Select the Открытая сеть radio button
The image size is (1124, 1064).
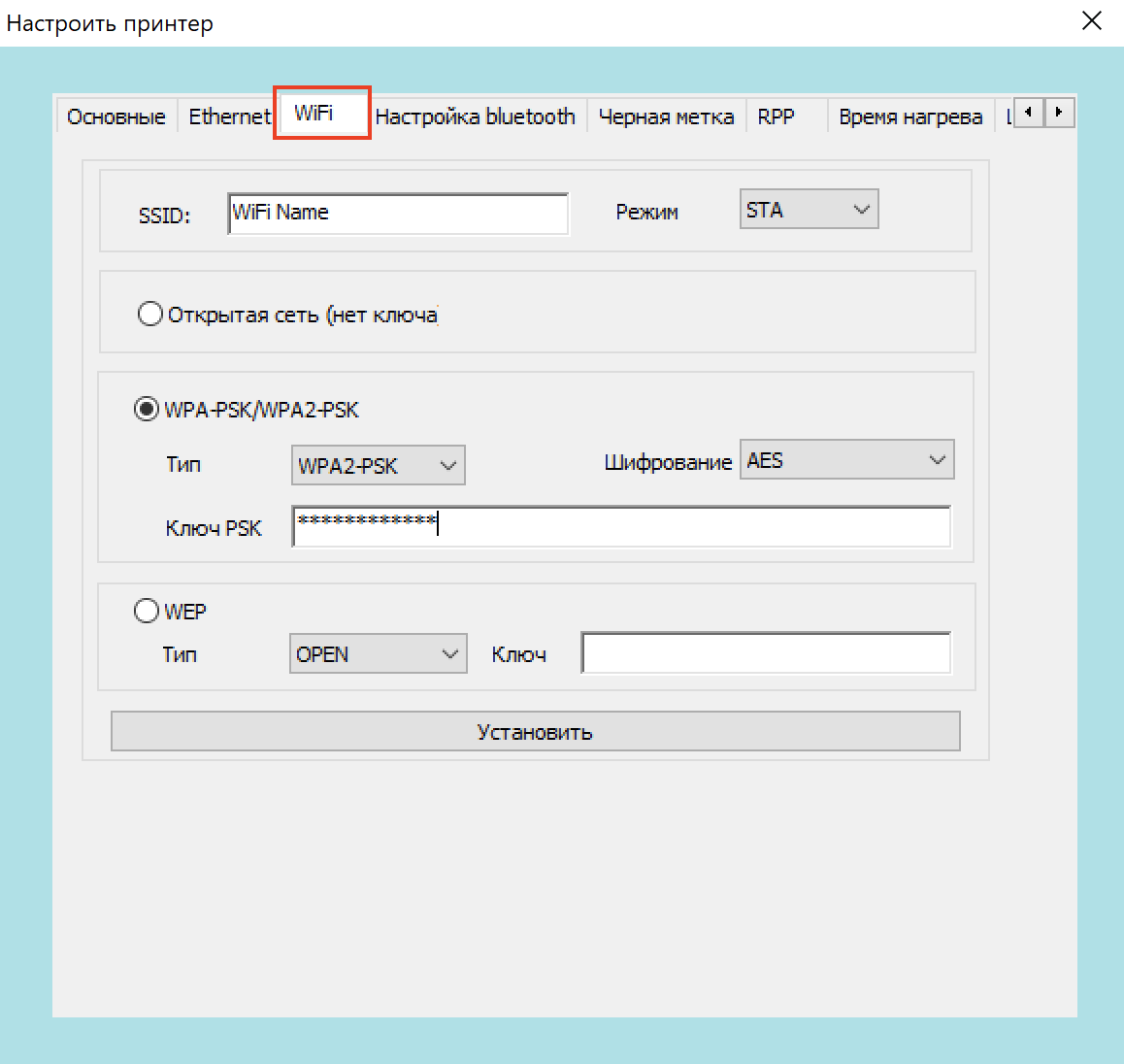[149, 315]
